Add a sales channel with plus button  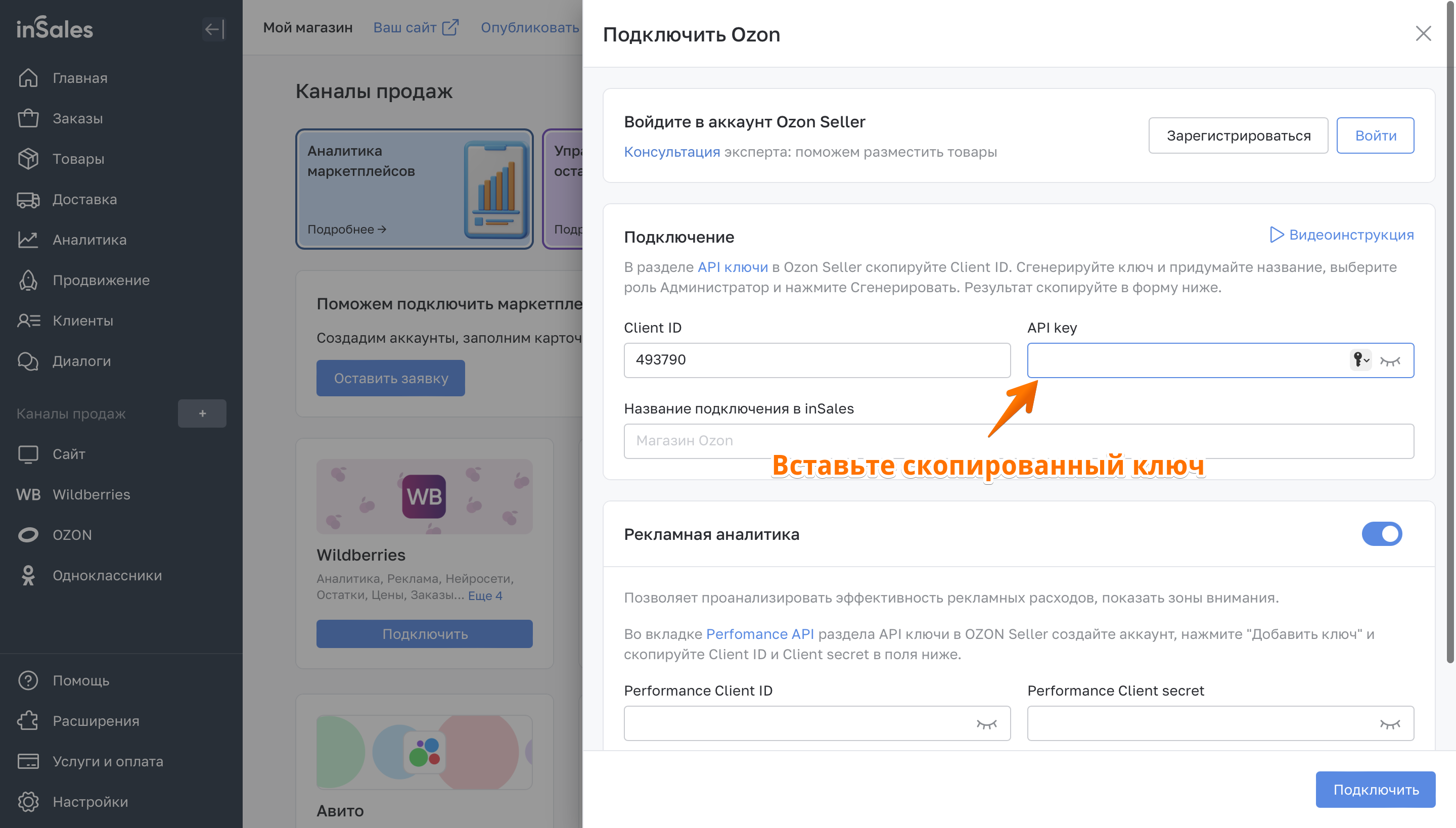202,413
